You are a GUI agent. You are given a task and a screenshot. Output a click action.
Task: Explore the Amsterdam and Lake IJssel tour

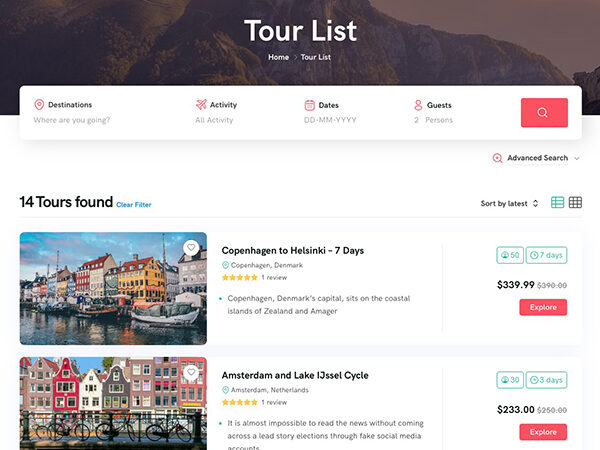point(543,432)
